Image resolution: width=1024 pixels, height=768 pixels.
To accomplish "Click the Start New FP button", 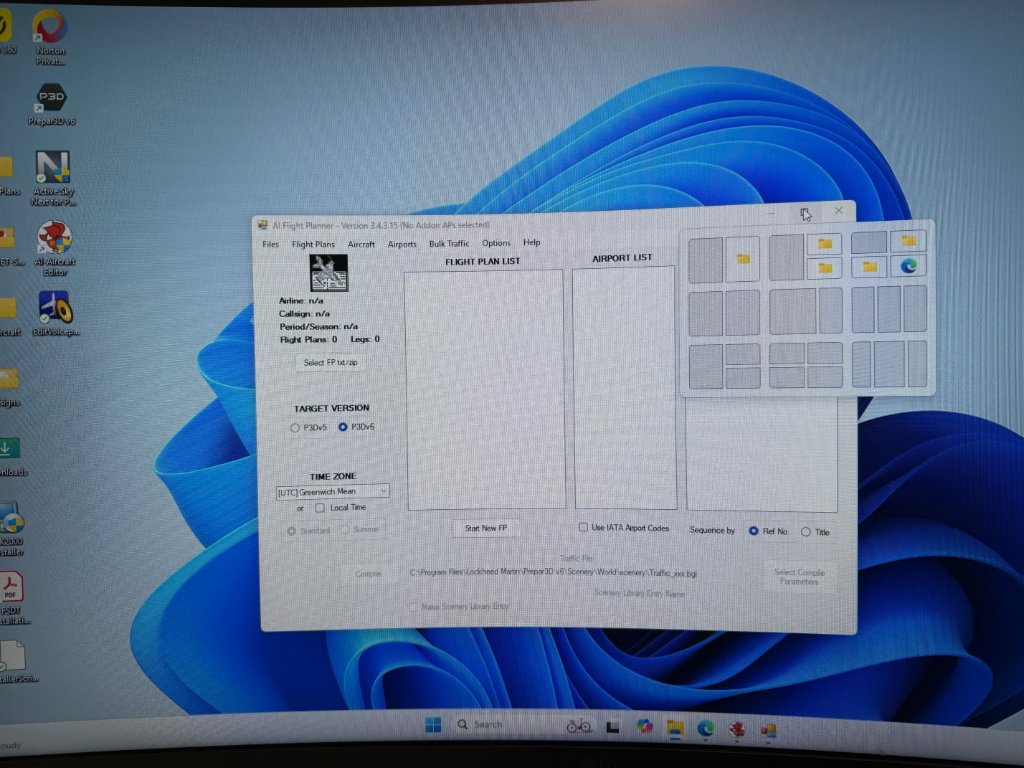I will [x=486, y=528].
